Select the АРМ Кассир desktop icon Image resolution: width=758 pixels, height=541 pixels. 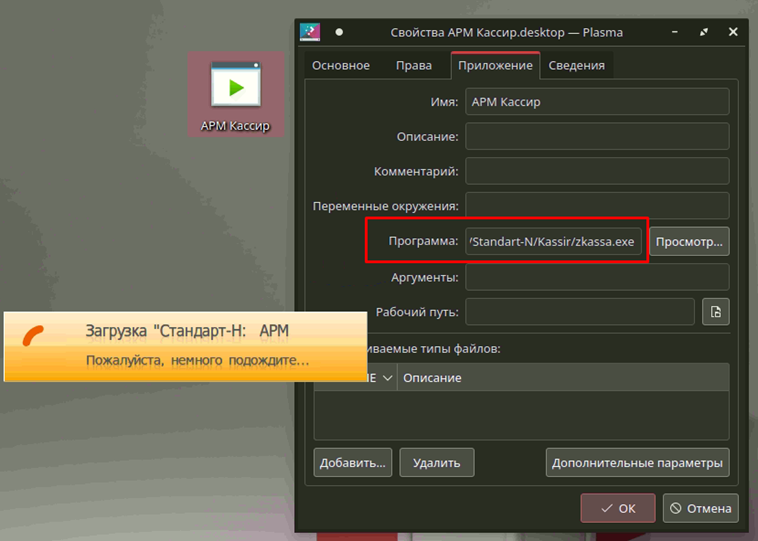click(235, 95)
